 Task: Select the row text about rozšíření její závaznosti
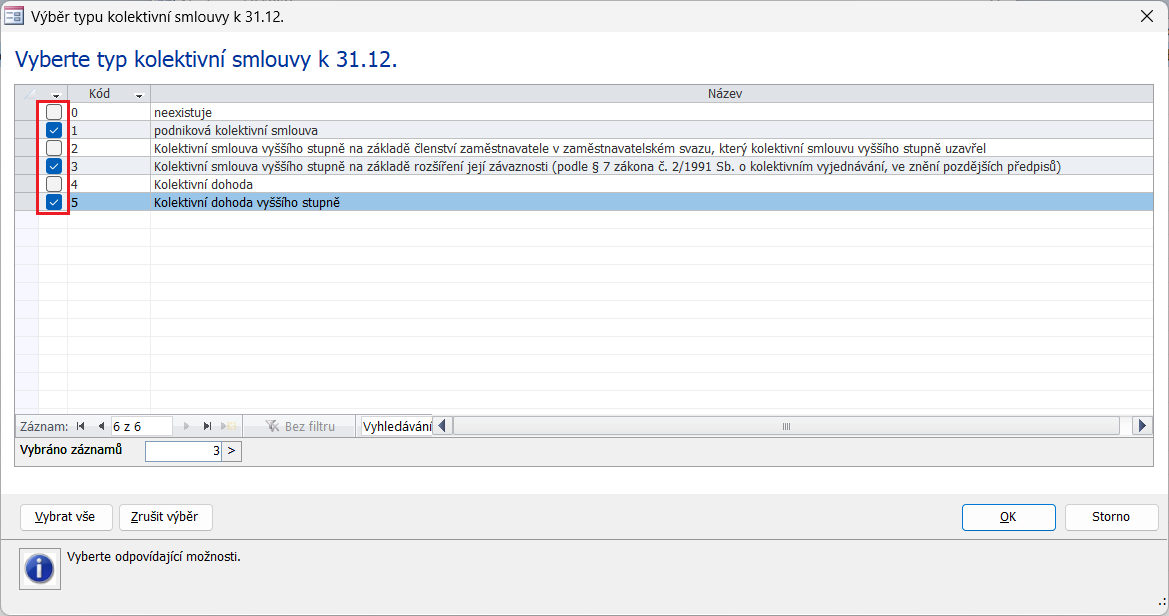[652, 166]
